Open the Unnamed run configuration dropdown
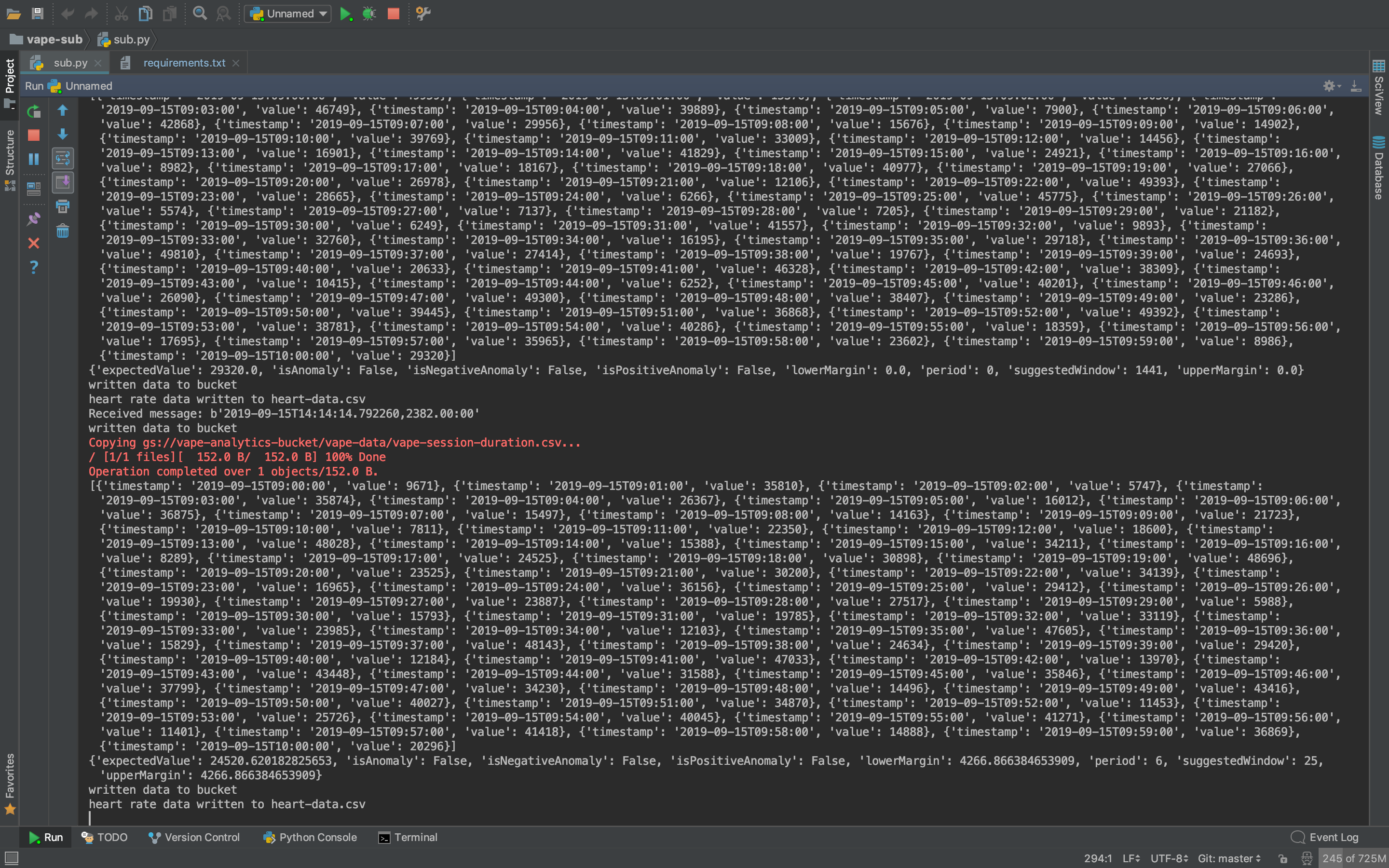 [288, 14]
